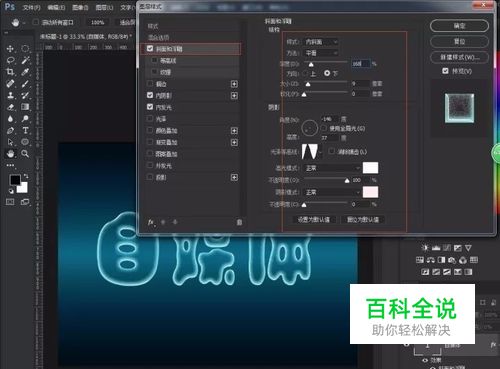
Task: Select the Type (T) tool
Action: coord(25,130)
